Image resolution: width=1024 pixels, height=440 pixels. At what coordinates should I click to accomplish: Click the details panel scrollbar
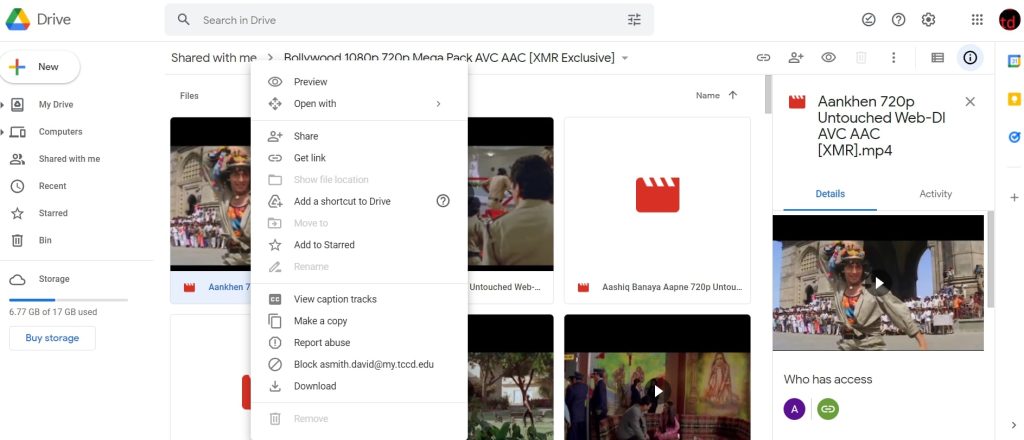pyautogui.click(x=991, y=258)
